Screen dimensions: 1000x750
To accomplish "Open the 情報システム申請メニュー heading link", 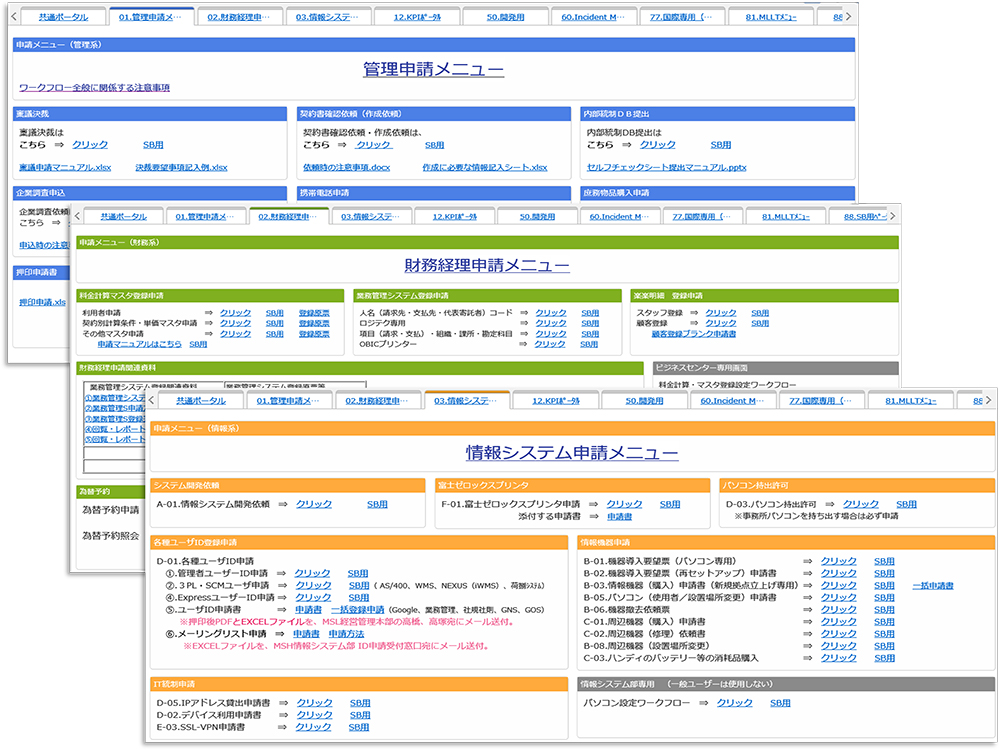I will pos(572,453).
